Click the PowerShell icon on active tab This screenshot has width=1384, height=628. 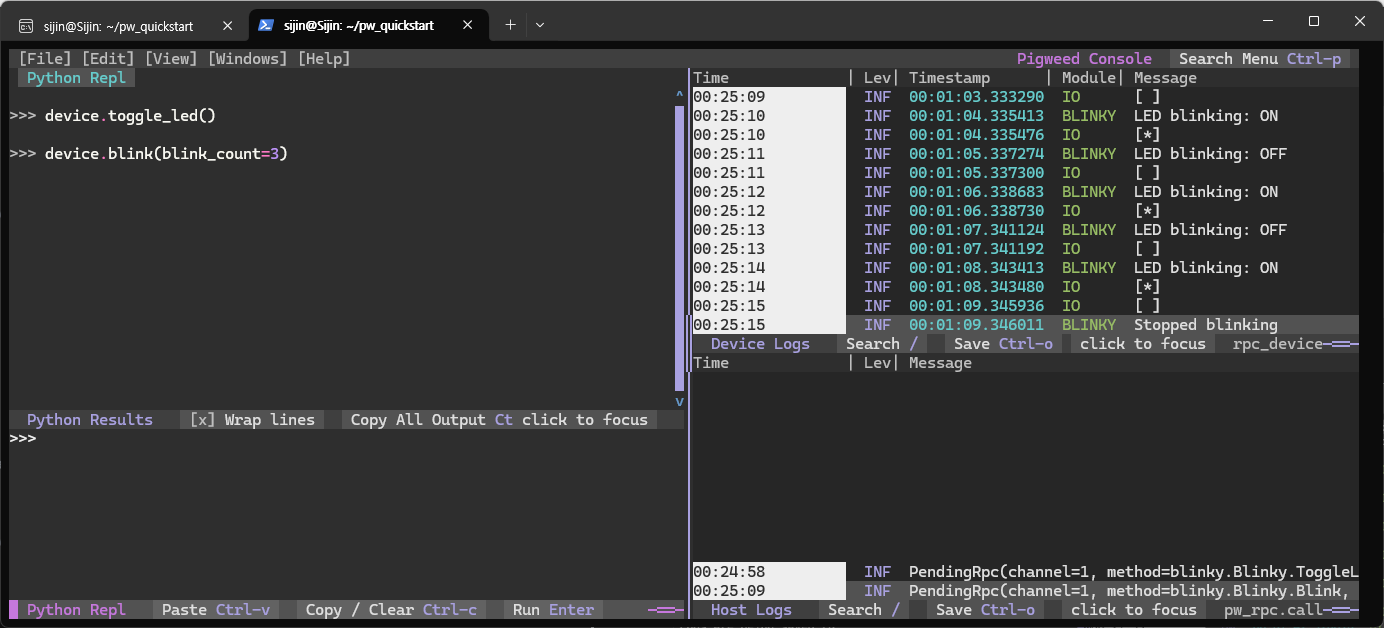(x=266, y=26)
